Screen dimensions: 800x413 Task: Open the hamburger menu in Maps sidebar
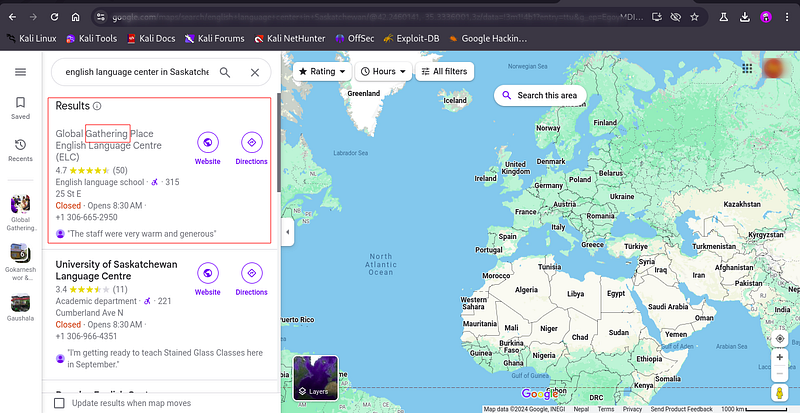(20, 72)
